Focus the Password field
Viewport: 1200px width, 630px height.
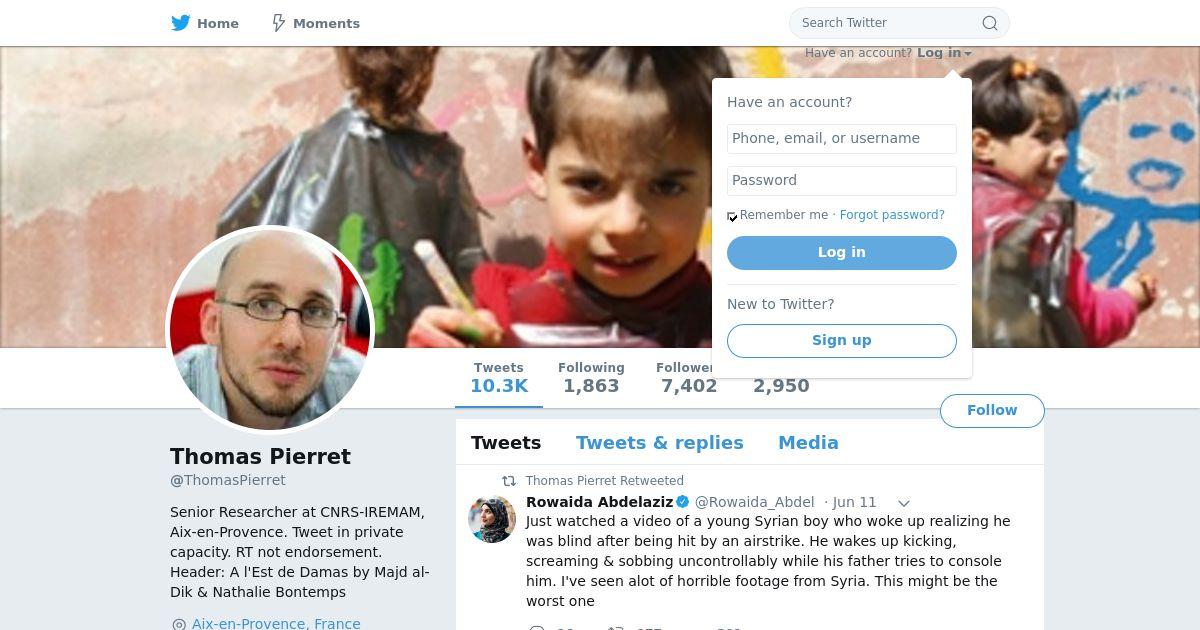842,181
